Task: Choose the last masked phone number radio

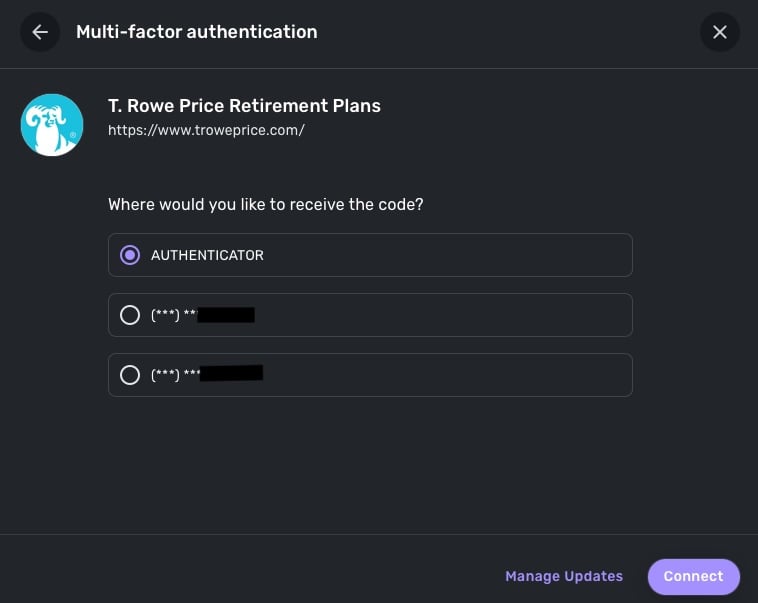Action: click(x=130, y=375)
